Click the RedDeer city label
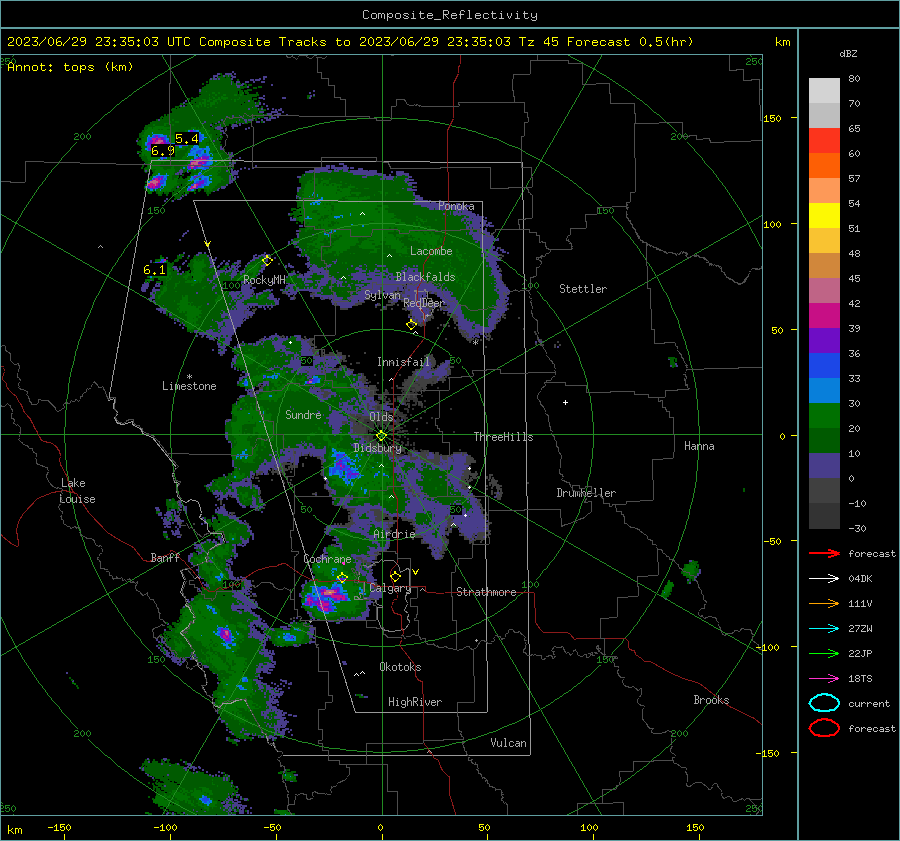900x841 pixels. pos(424,303)
